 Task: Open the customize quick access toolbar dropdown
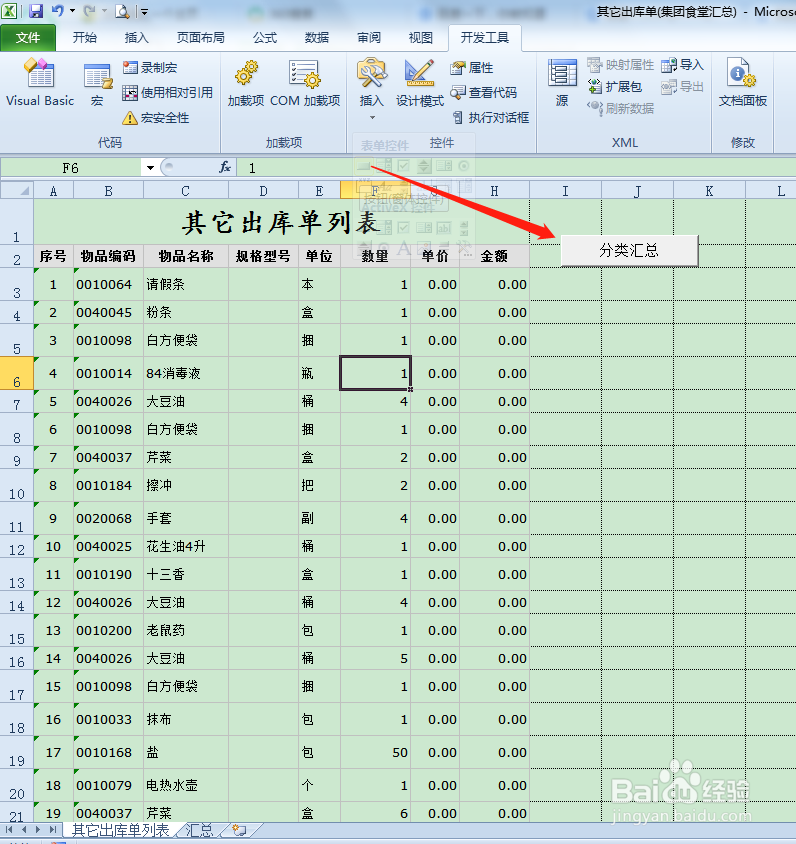coord(144,11)
